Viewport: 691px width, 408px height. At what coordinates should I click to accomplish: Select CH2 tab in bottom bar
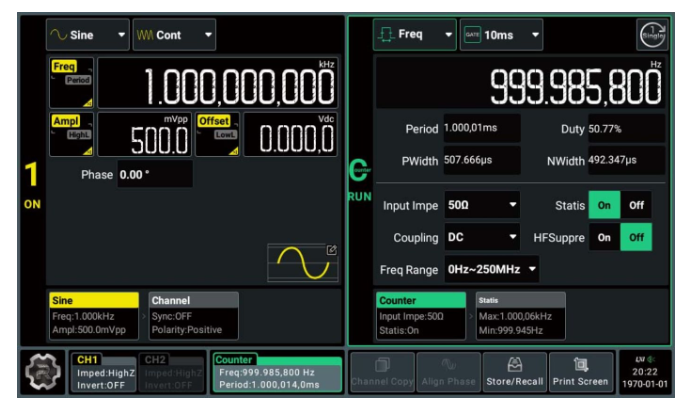[x=171, y=372]
